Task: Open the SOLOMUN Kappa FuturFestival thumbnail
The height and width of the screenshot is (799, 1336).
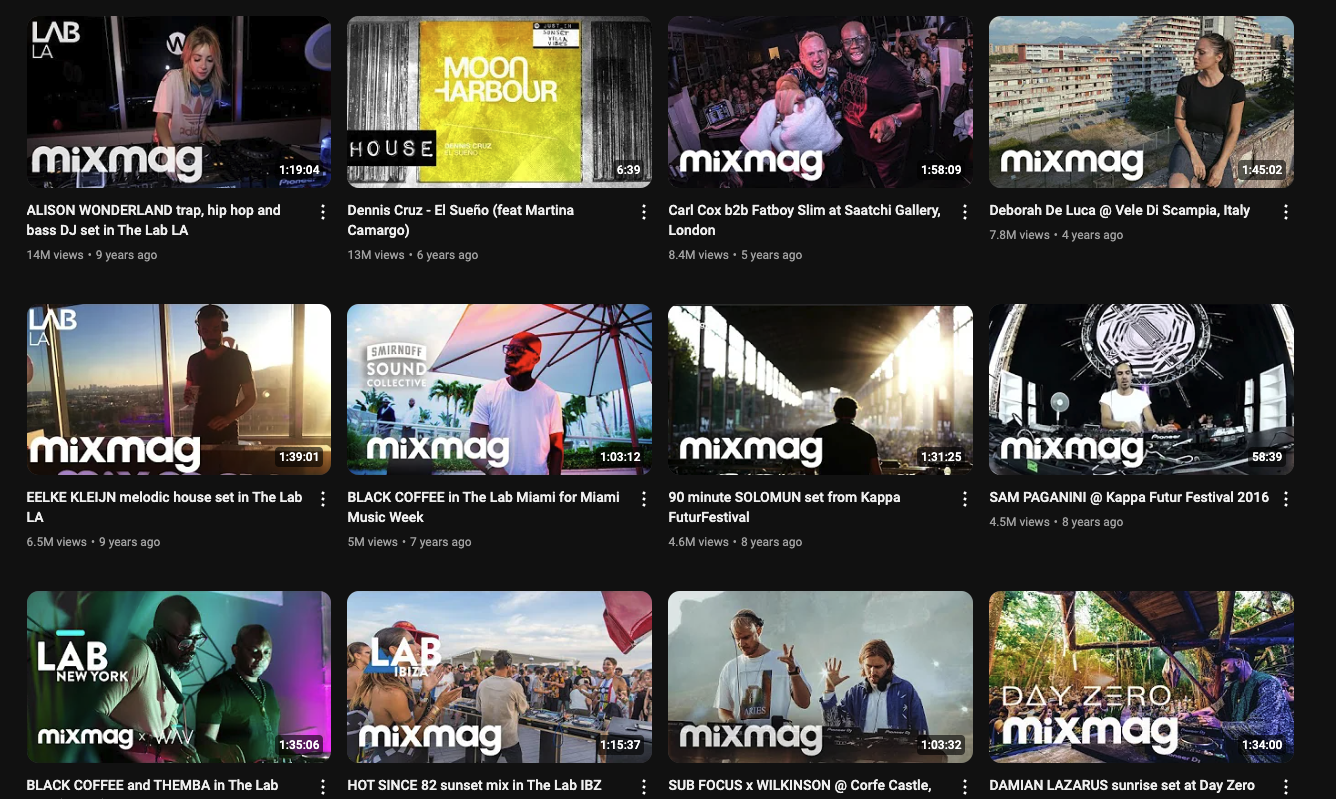Action: click(x=820, y=389)
